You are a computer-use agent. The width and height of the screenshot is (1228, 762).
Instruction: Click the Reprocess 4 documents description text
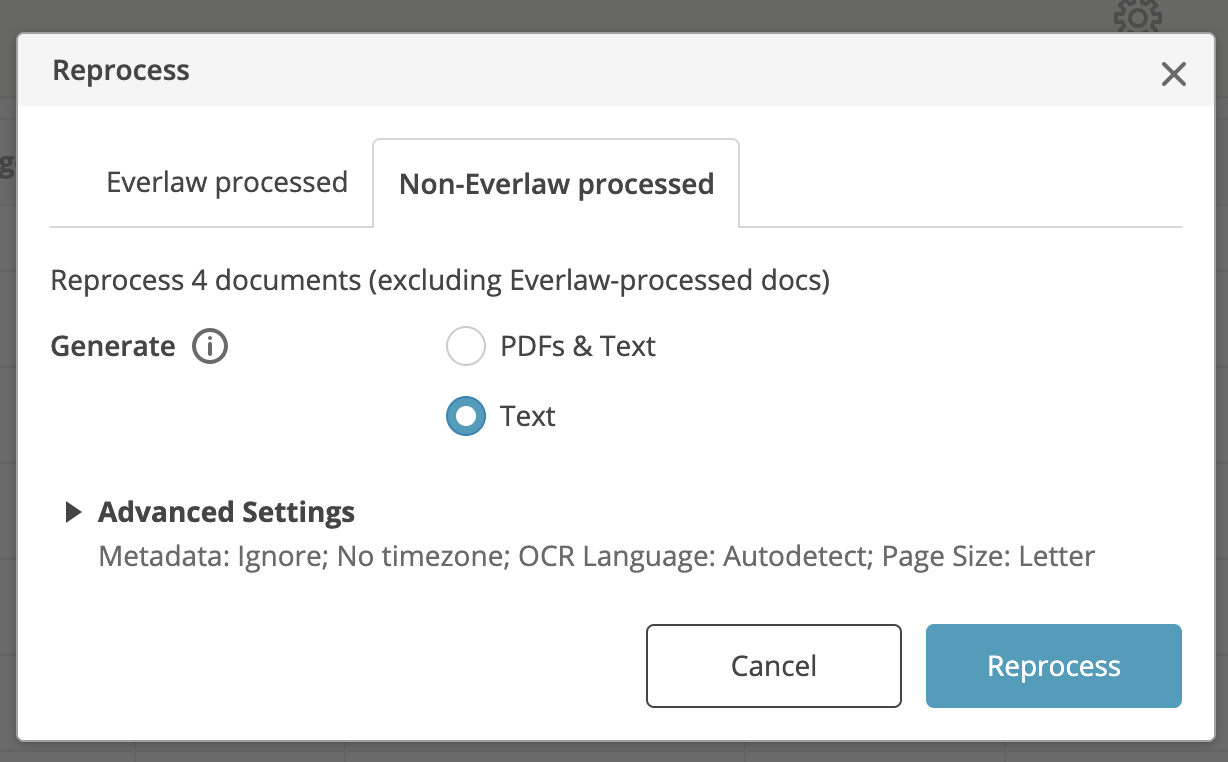tap(440, 280)
